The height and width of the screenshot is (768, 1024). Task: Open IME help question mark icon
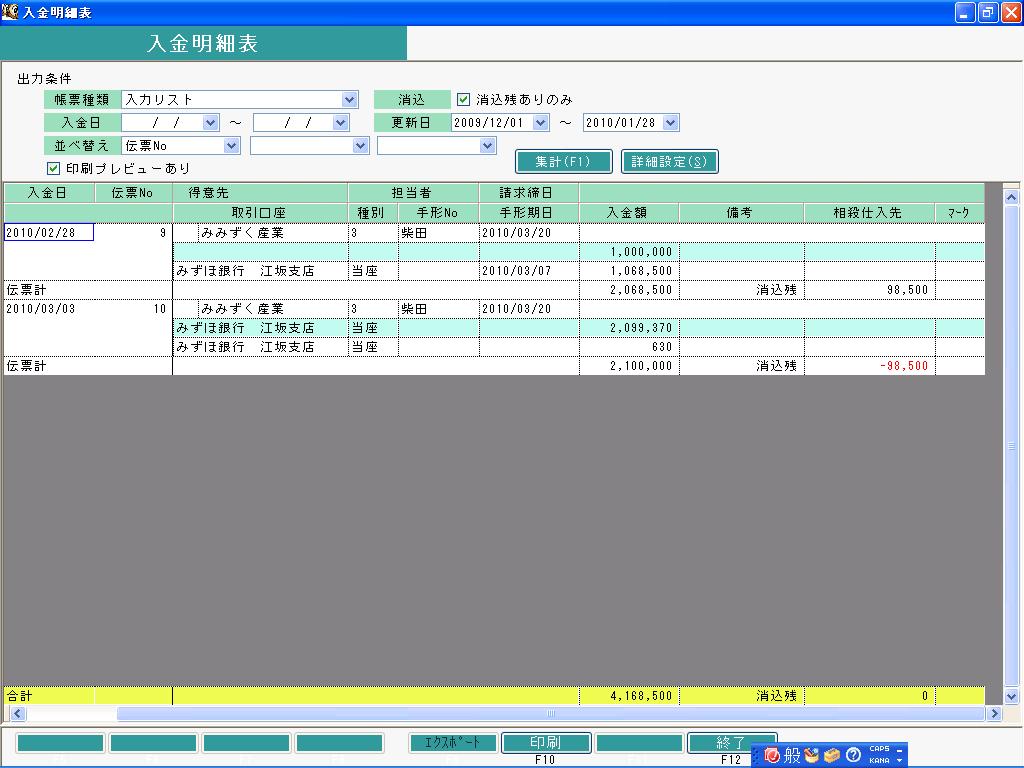(x=853, y=756)
